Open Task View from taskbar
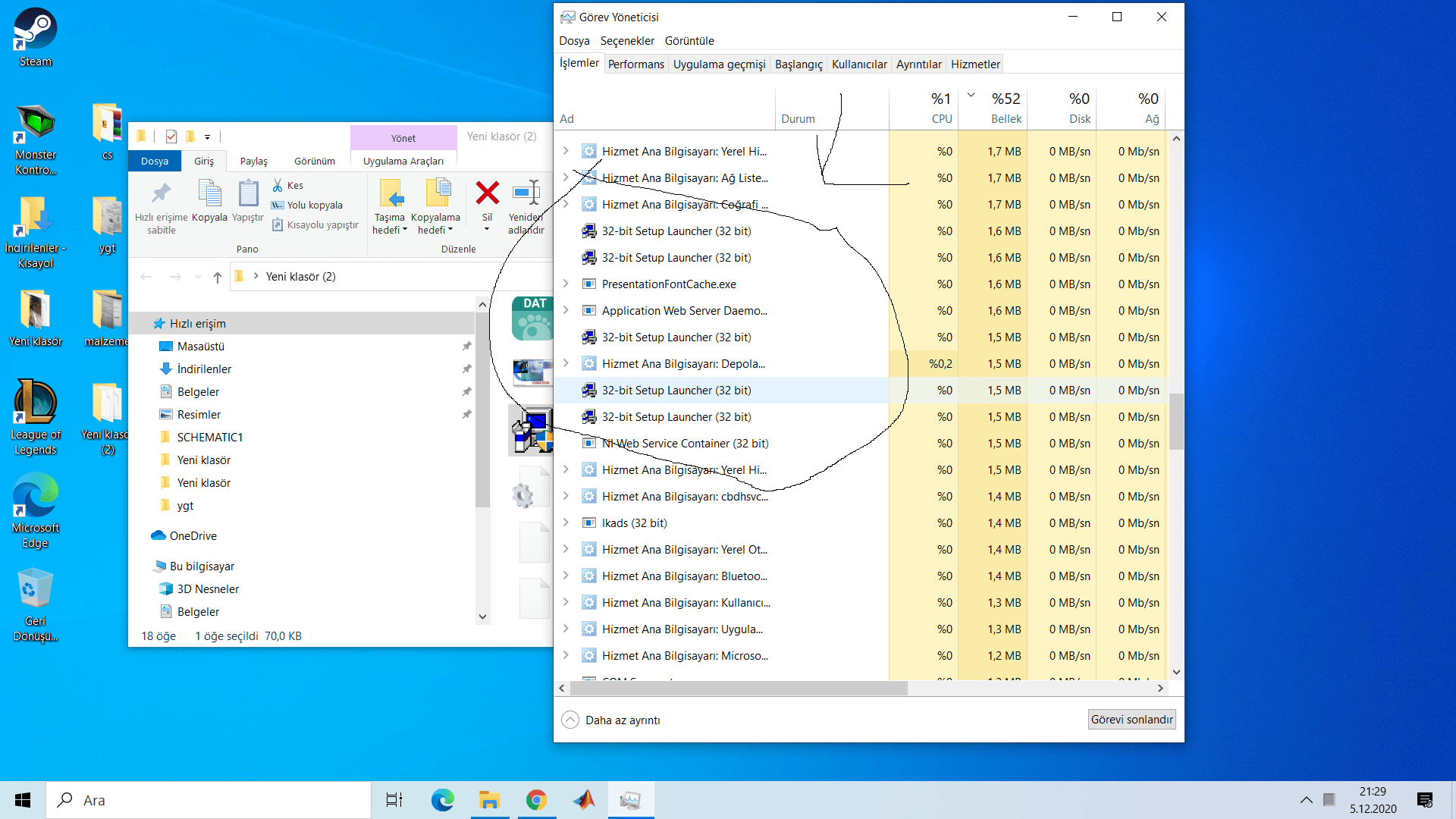Viewport: 1456px width, 819px height. (x=394, y=800)
